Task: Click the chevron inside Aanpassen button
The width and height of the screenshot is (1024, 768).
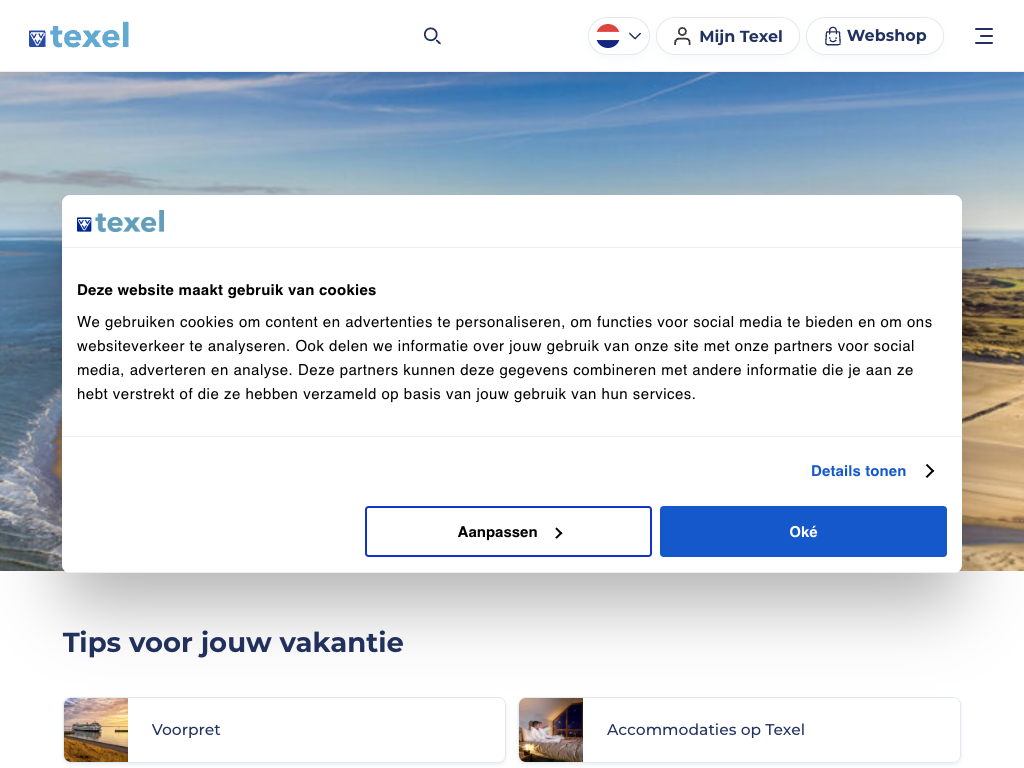Action: click(559, 533)
